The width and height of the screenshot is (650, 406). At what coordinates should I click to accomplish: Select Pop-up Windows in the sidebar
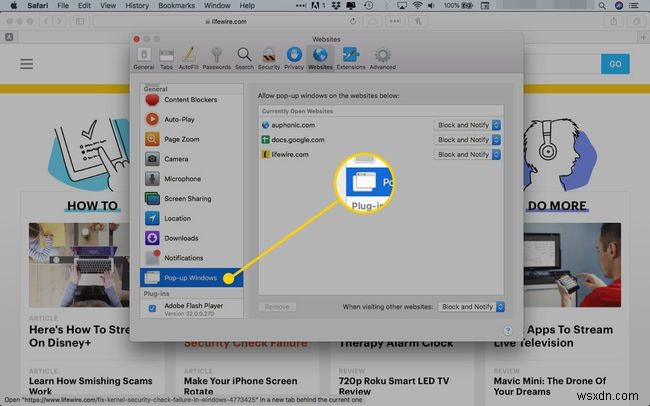coord(192,277)
